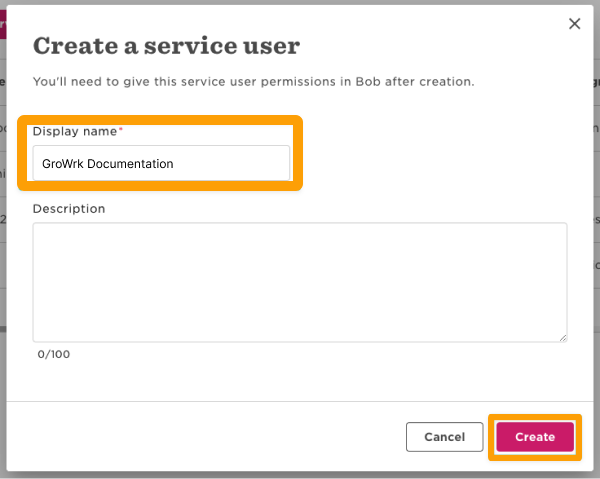
Task: Click the Create a service user heading
Action: tap(167, 46)
